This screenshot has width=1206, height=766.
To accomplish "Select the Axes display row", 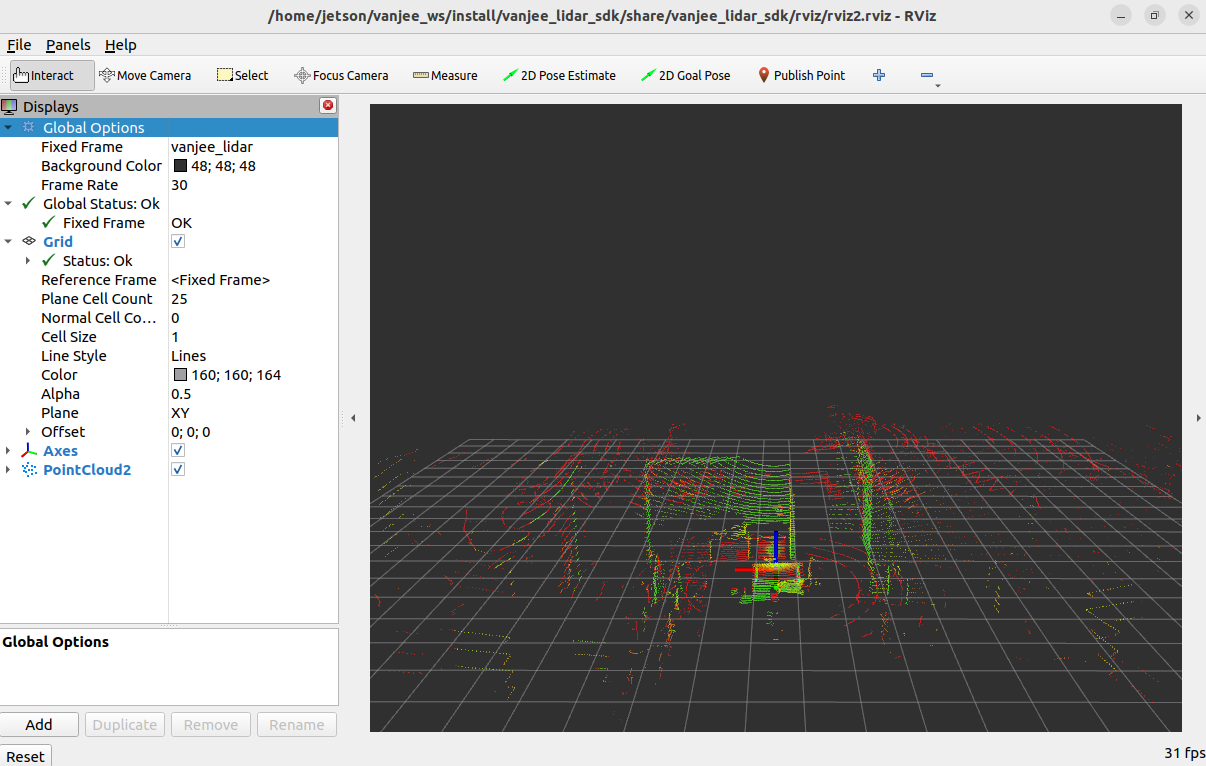I will tap(169, 451).
